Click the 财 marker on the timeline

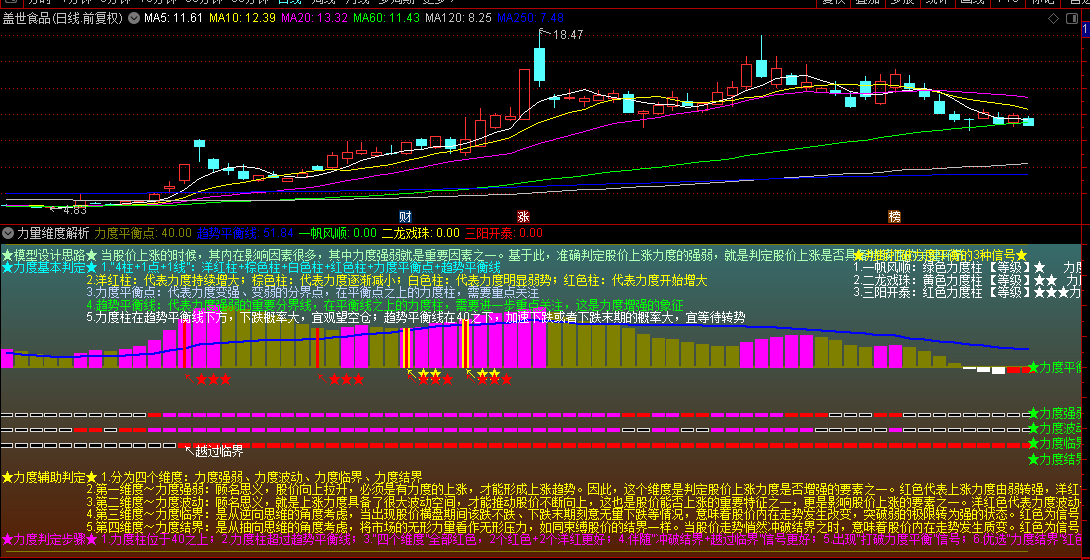click(405, 216)
